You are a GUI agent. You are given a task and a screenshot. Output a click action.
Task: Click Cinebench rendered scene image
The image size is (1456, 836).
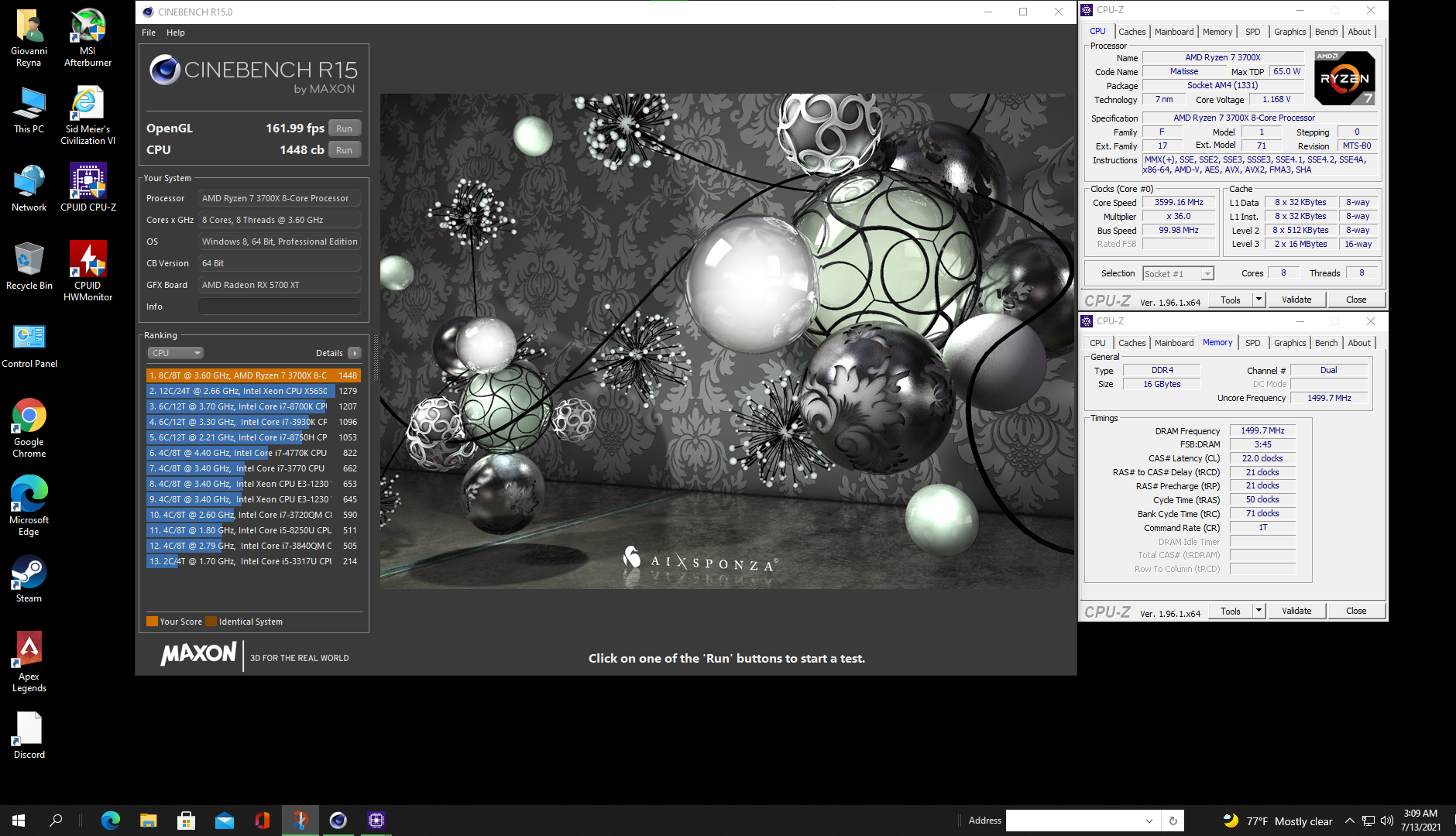pos(726,341)
